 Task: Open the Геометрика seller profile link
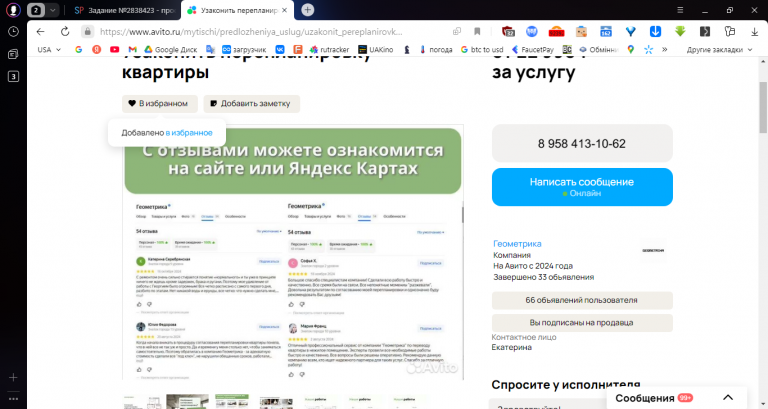[x=517, y=243]
